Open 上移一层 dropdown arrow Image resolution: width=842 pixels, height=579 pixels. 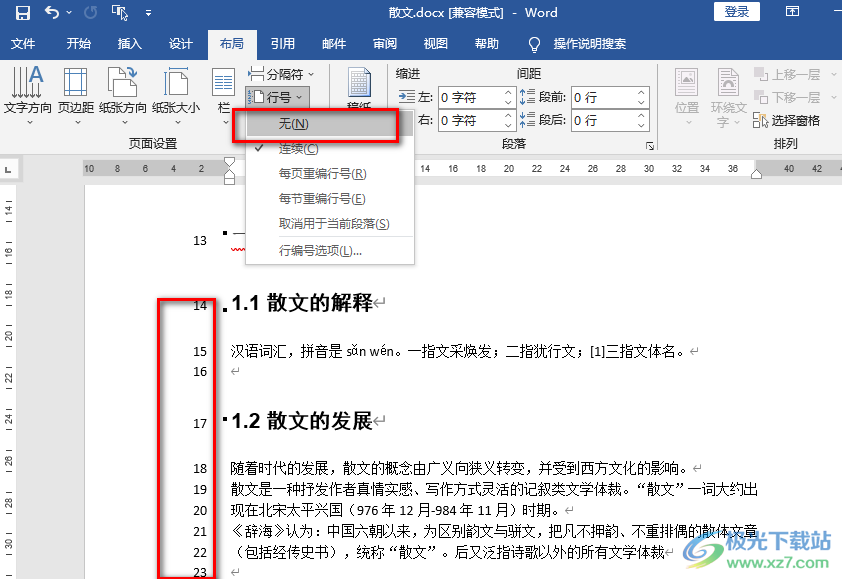point(833,74)
